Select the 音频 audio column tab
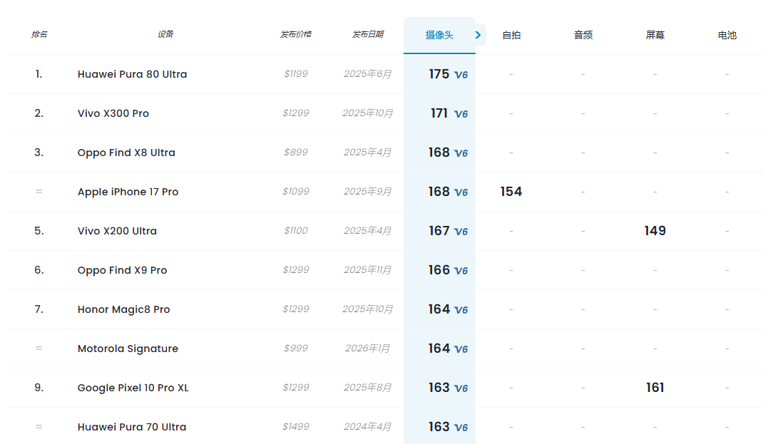 [583, 35]
